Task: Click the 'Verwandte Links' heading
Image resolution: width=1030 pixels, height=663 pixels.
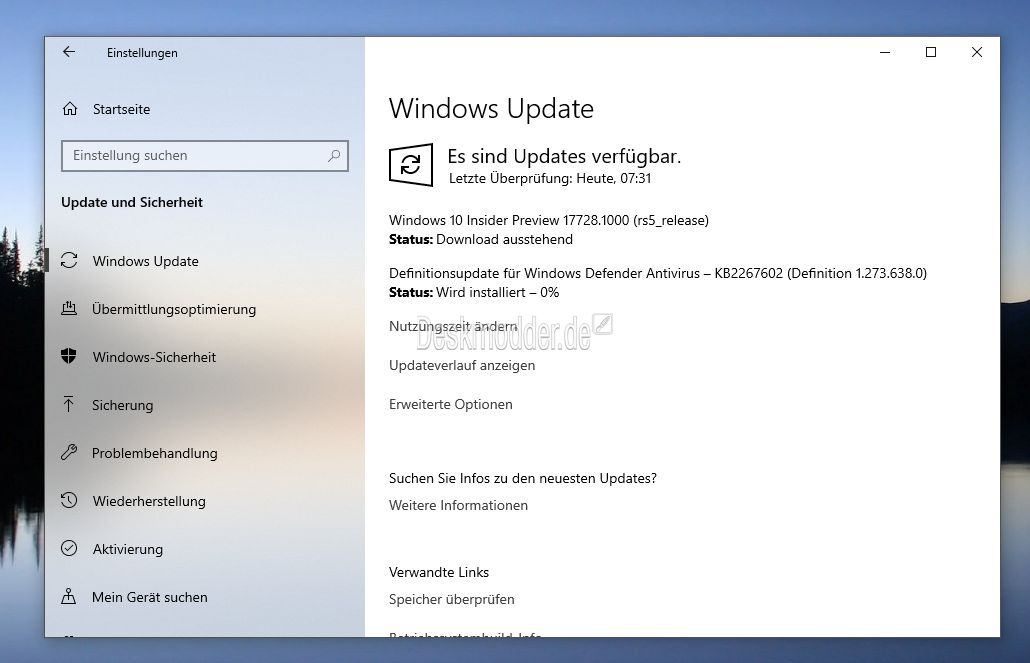Action: click(439, 572)
